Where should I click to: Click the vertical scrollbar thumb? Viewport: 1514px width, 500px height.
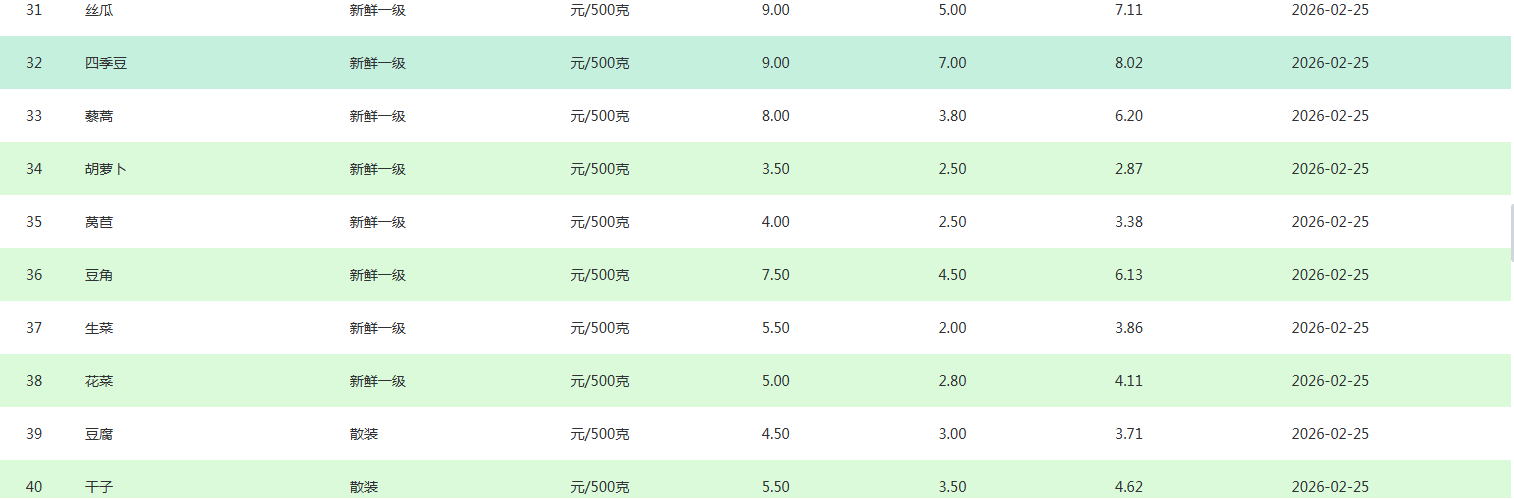(1510, 232)
